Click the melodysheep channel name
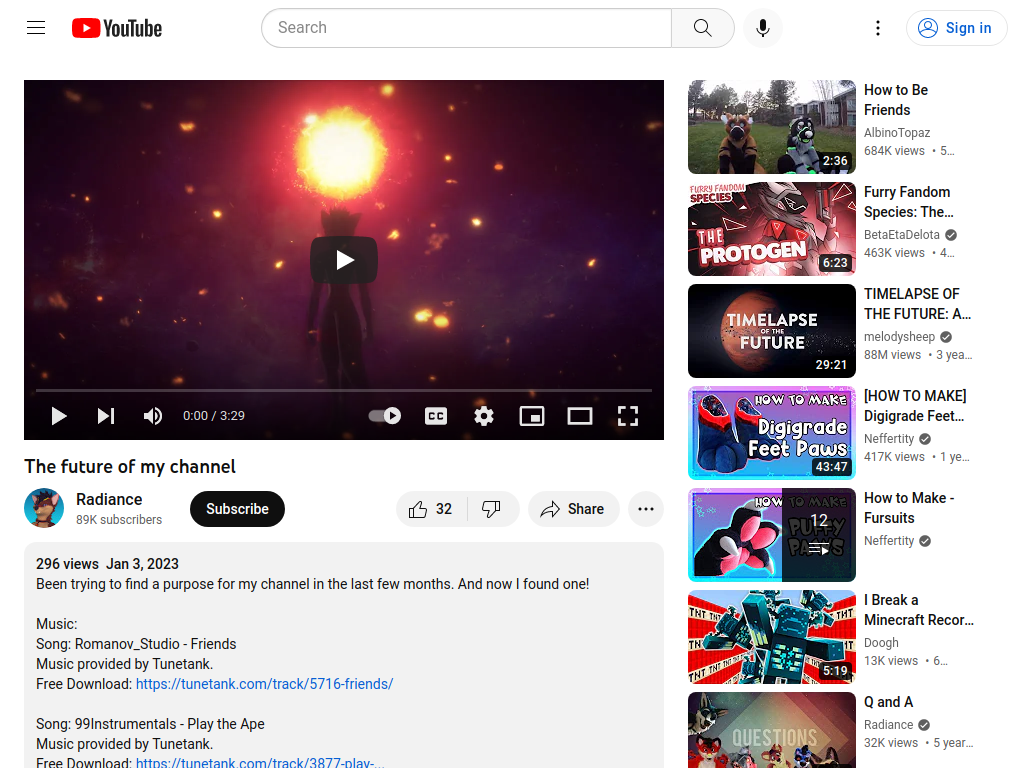1024x768 pixels. 899,336
